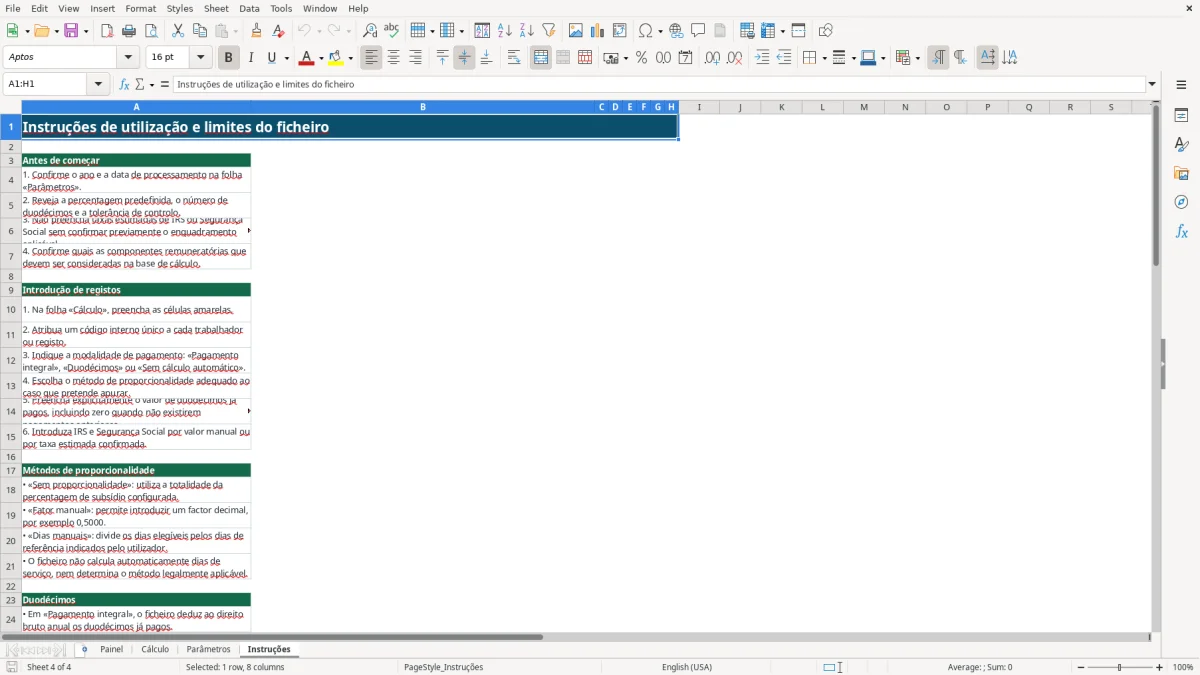The width and height of the screenshot is (1200, 675).
Task: Toggle Bold formatting
Action: click(x=229, y=58)
